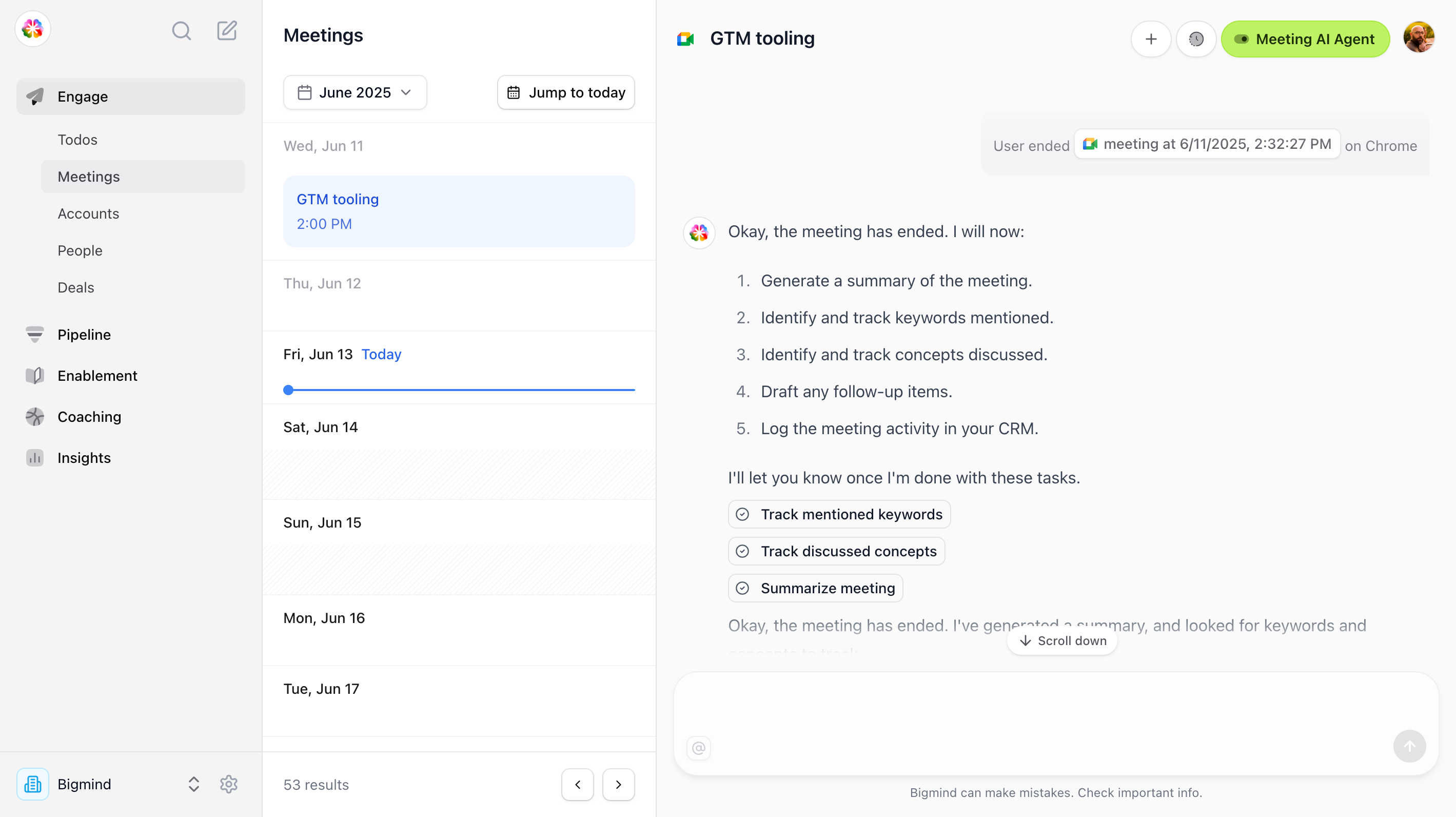Click the search magnifier icon
This screenshot has height=817, width=1456.
click(x=182, y=30)
